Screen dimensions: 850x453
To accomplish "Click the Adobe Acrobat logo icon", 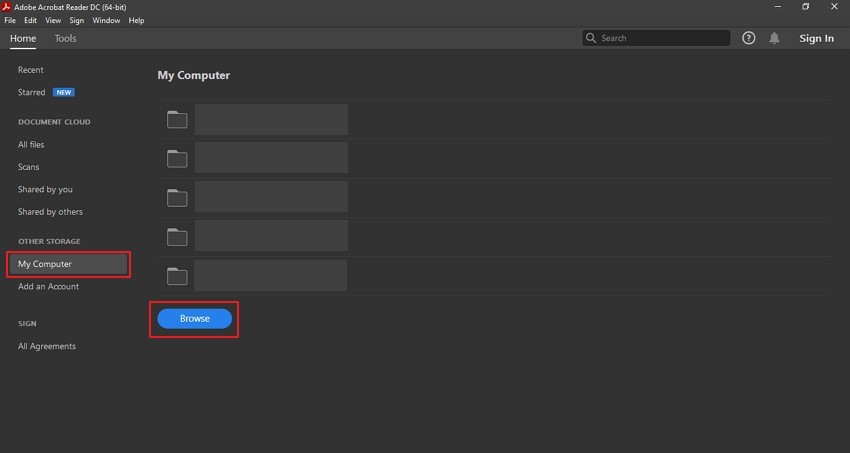I will [x=9, y=7].
